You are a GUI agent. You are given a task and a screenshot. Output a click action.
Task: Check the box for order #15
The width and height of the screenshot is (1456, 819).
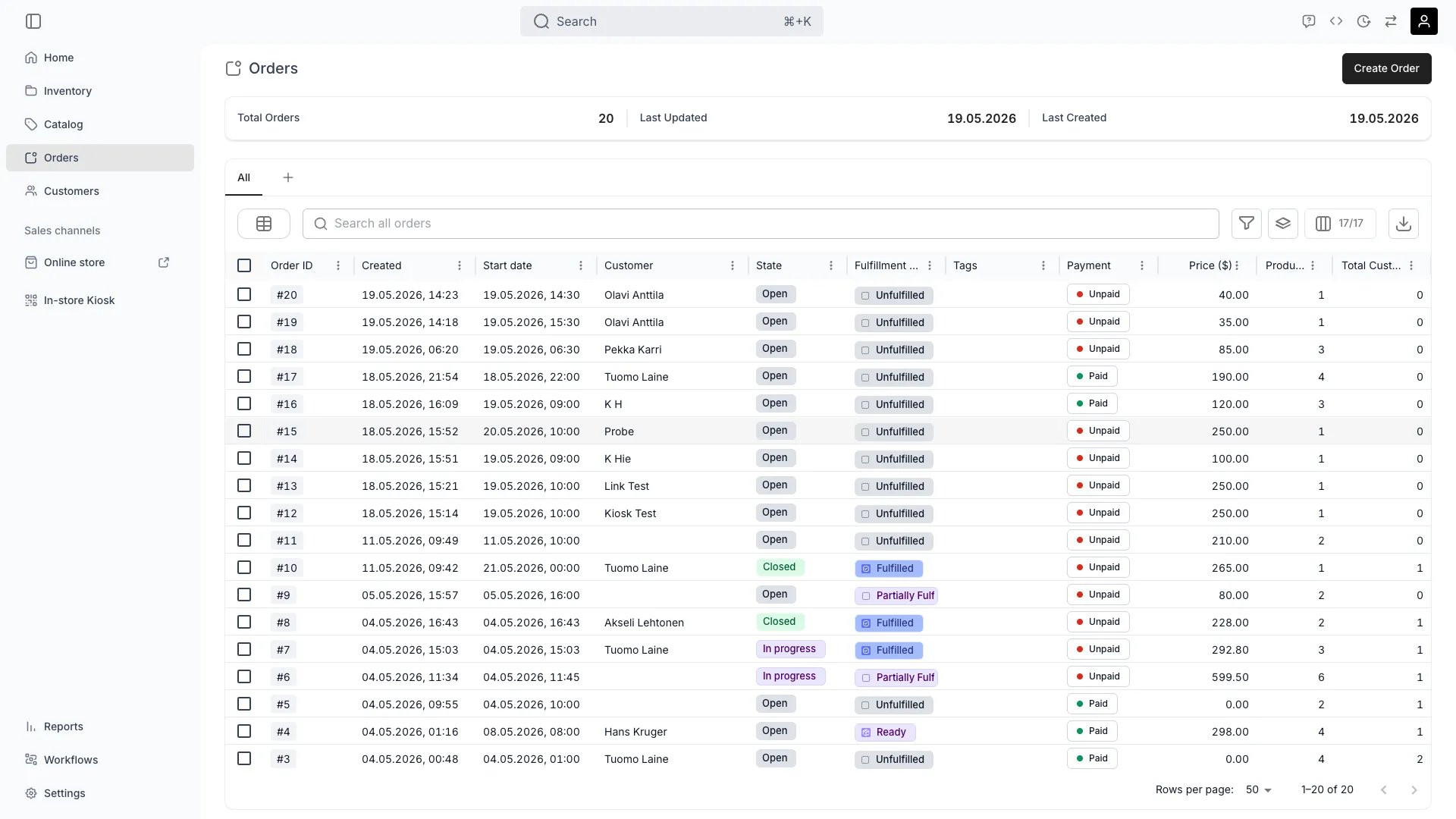(x=244, y=431)
